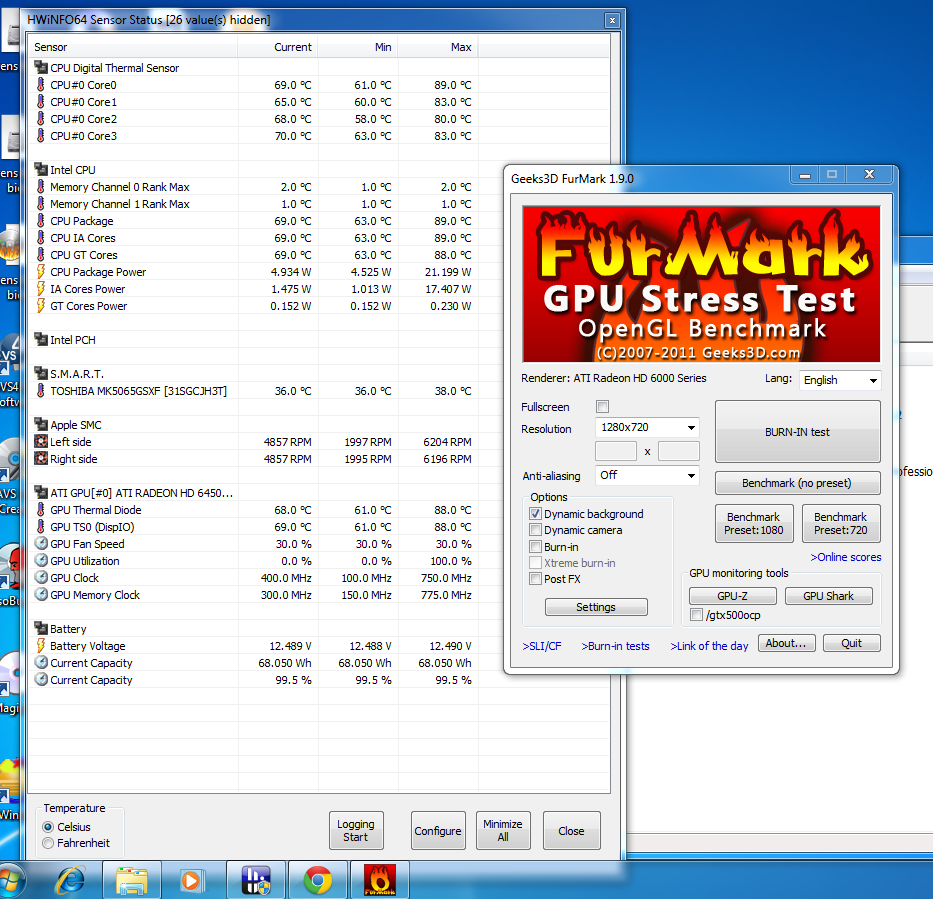Image resolution: width=933 pixels, height=899 pixels.
Task: Click the Minimize All button
Action: pyautogui.click(x=503, y=831)
